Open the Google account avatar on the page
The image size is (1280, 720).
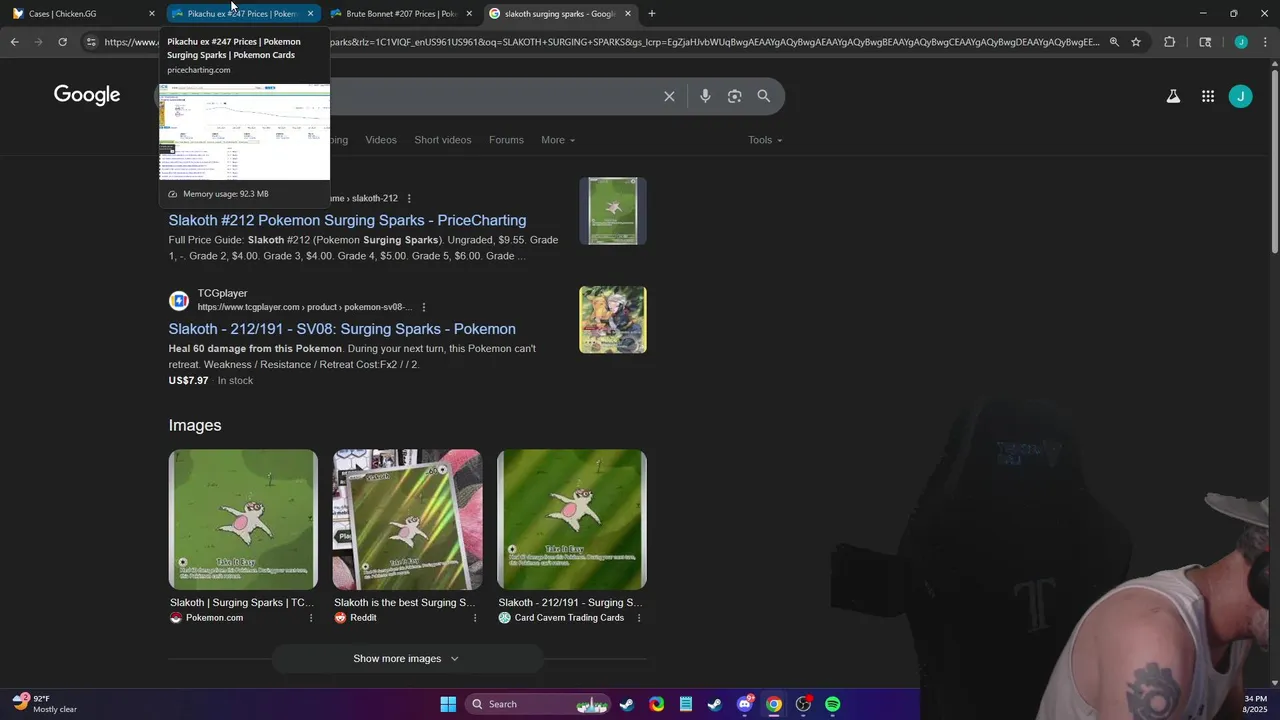1240,96
